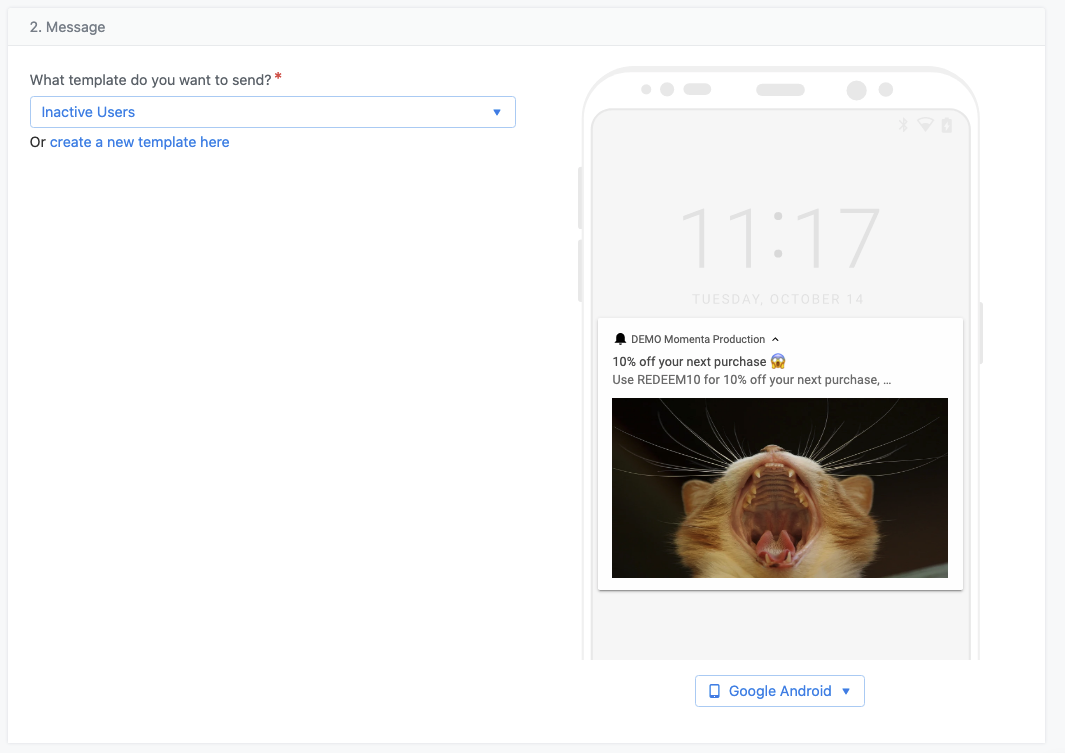
Task: Collapse notification using chevron beside DEMO Momenta Production
Action: [x=775, y=339]
